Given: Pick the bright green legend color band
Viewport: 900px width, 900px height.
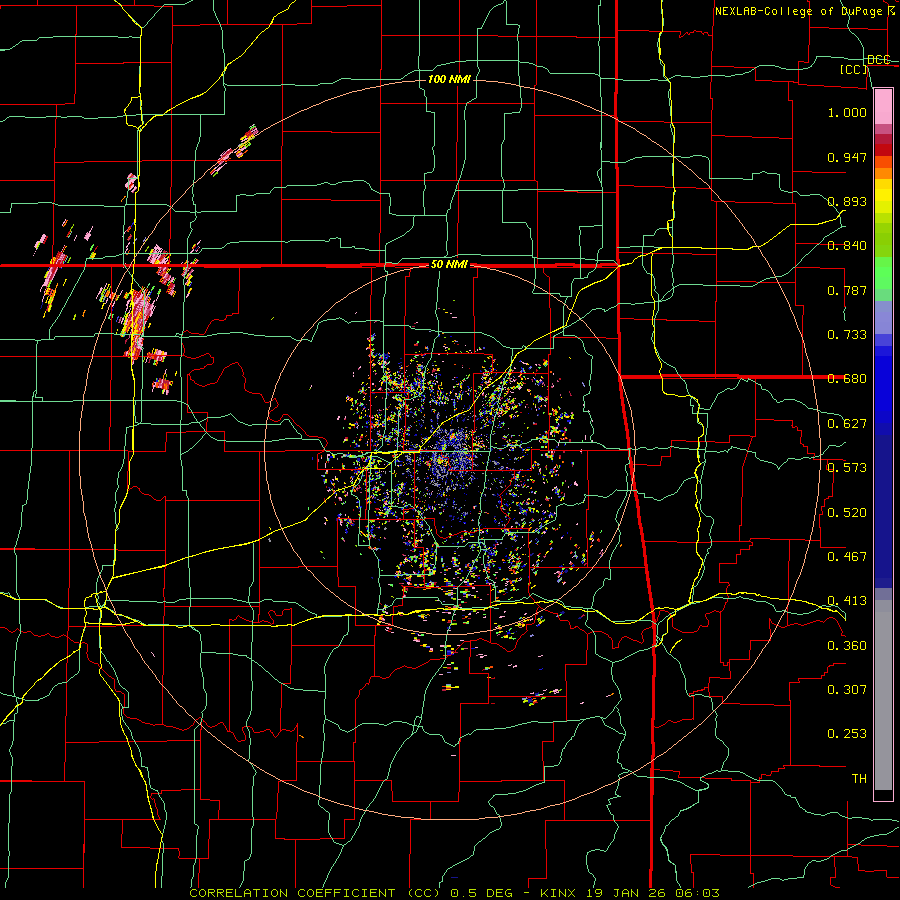Looking at the screenshot, I should click(x=883, y=272).
